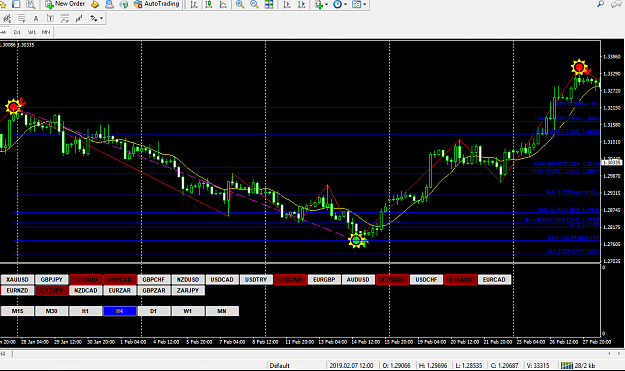The height and width of the screenshot is (371, 625).
Task: Select AUDUSD symbol button
Action: [358, 279]
